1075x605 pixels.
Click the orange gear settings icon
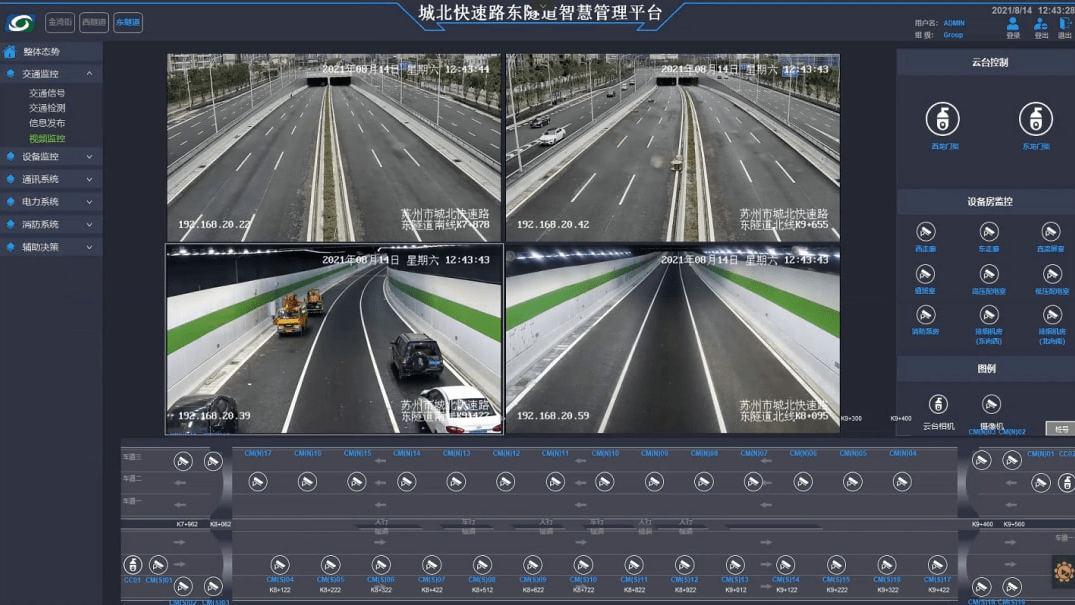(1063, 573)
